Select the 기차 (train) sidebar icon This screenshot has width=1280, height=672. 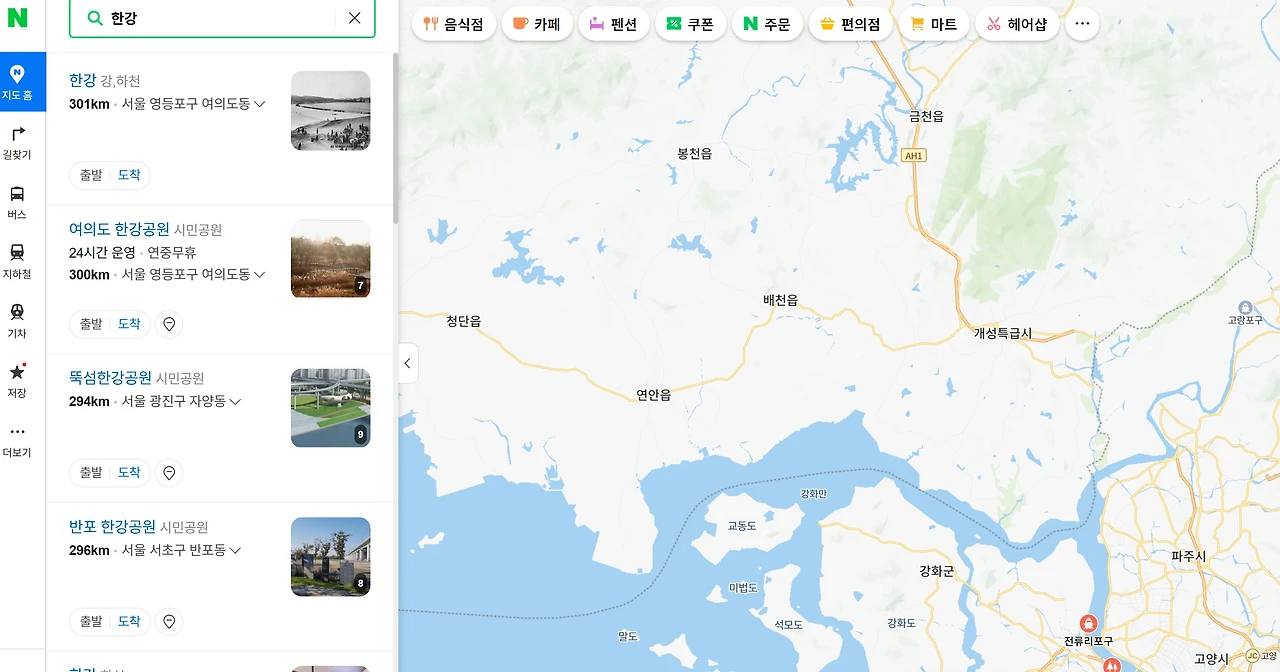coord(17,320)
